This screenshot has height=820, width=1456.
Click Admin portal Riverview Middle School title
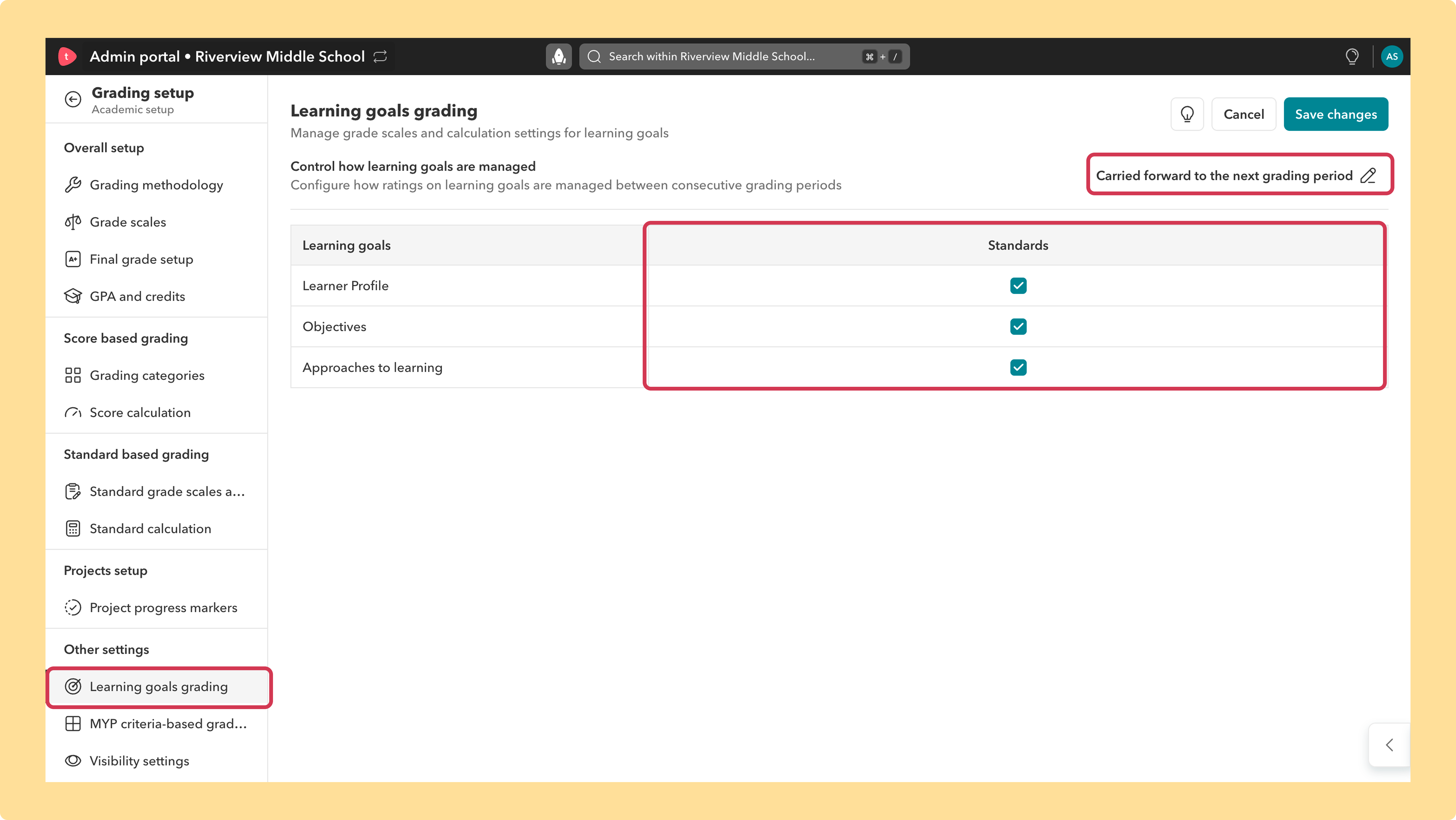coord(227,56)
